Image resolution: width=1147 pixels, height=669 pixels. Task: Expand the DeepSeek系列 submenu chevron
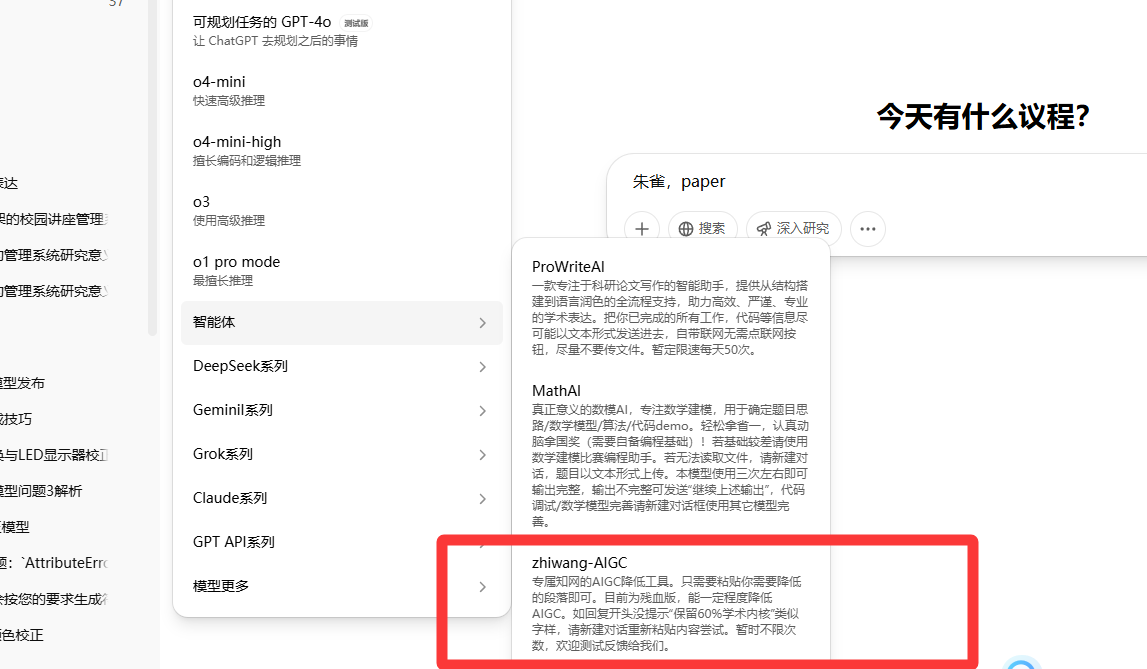[x=482, y=366]
